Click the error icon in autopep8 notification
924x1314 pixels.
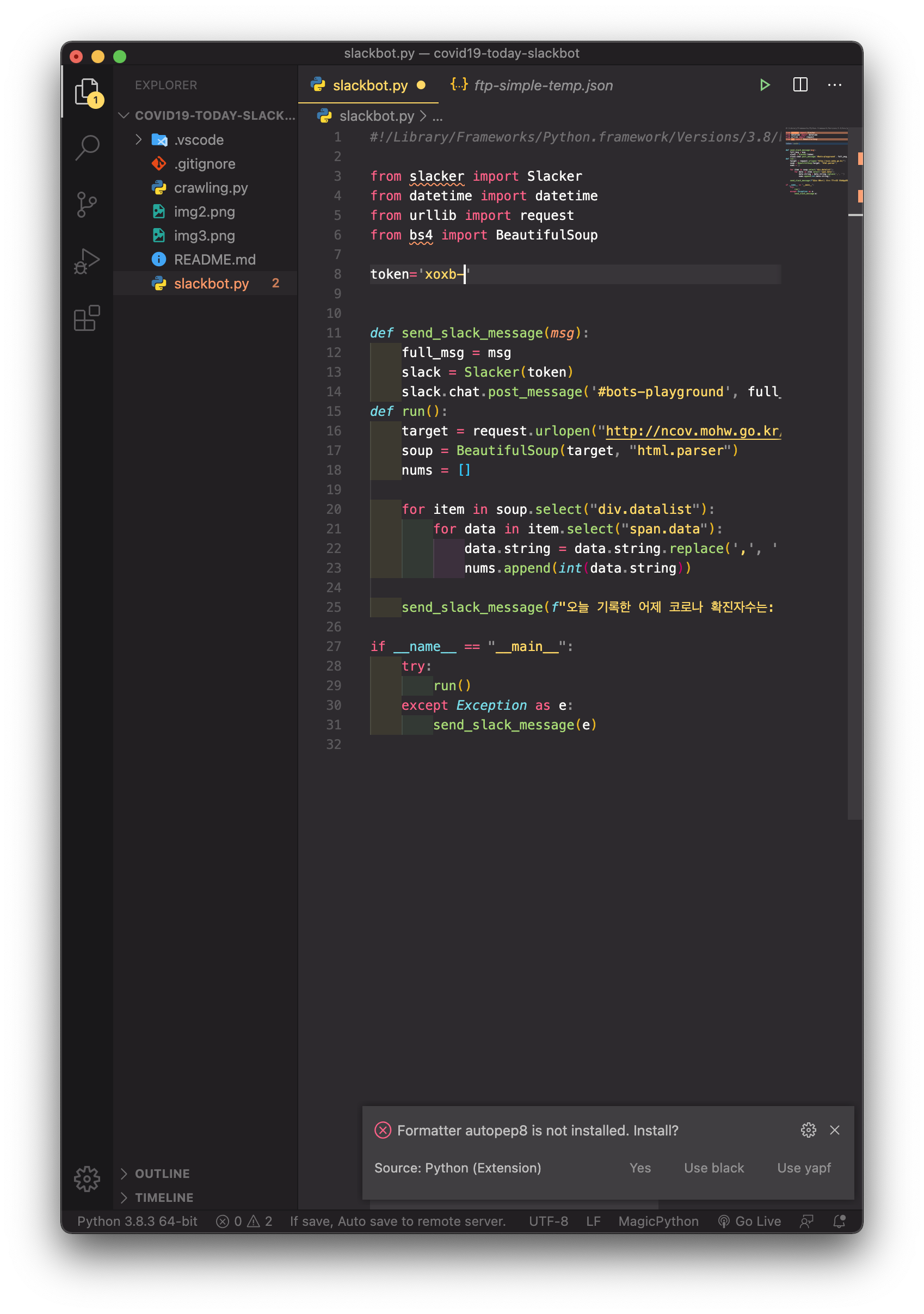(x=383, y=1129)
